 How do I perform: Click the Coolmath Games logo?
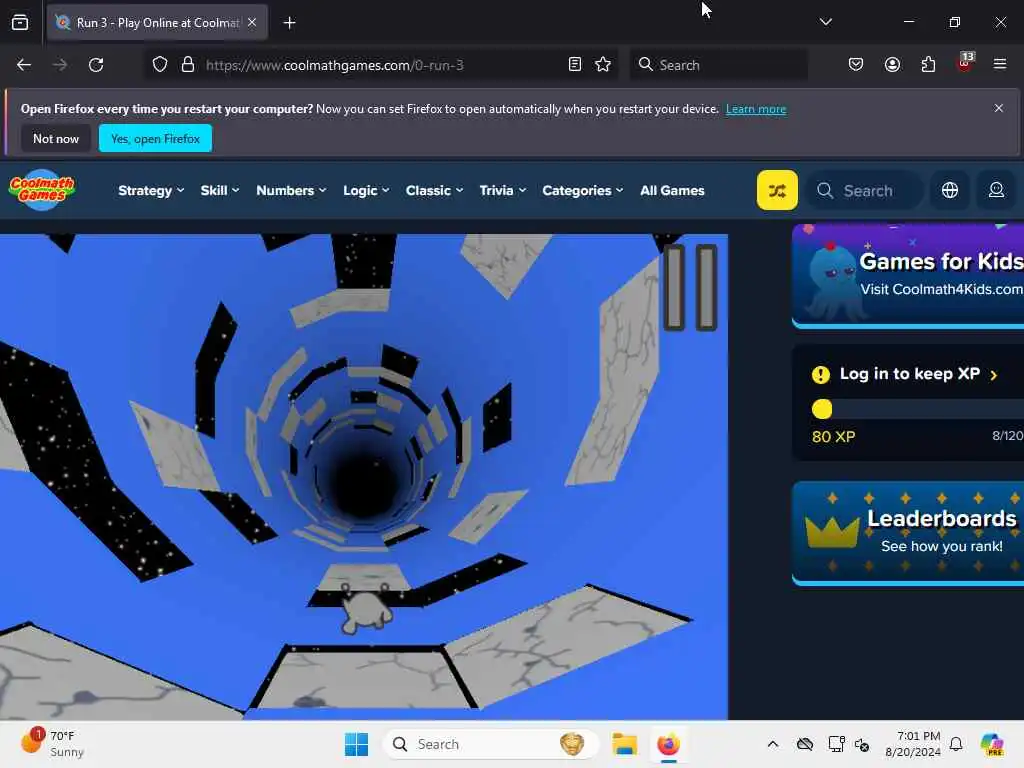click(x=42, y=190)
